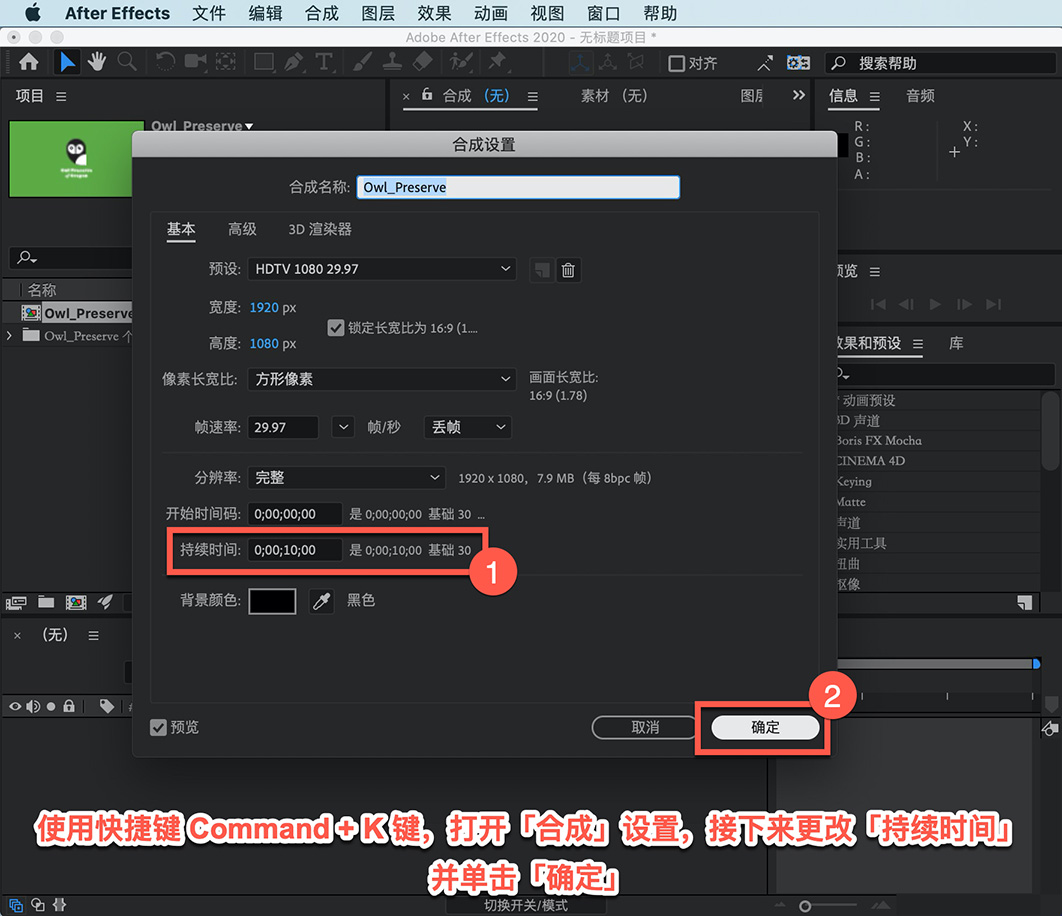Open the 分辨率 完整 dropdown

pos(347,478)
